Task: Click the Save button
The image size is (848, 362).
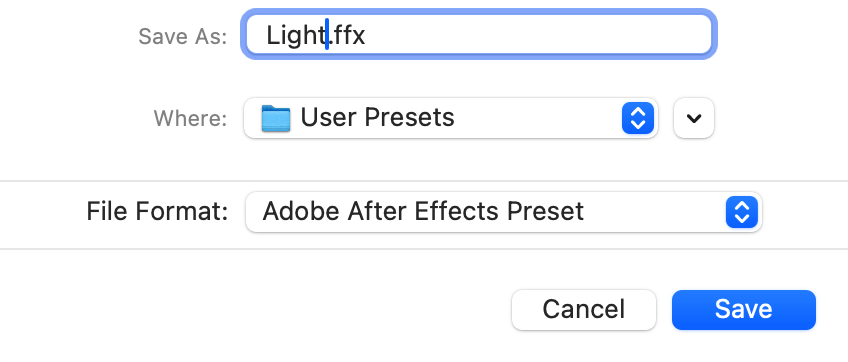Action: tap(744, 310)
